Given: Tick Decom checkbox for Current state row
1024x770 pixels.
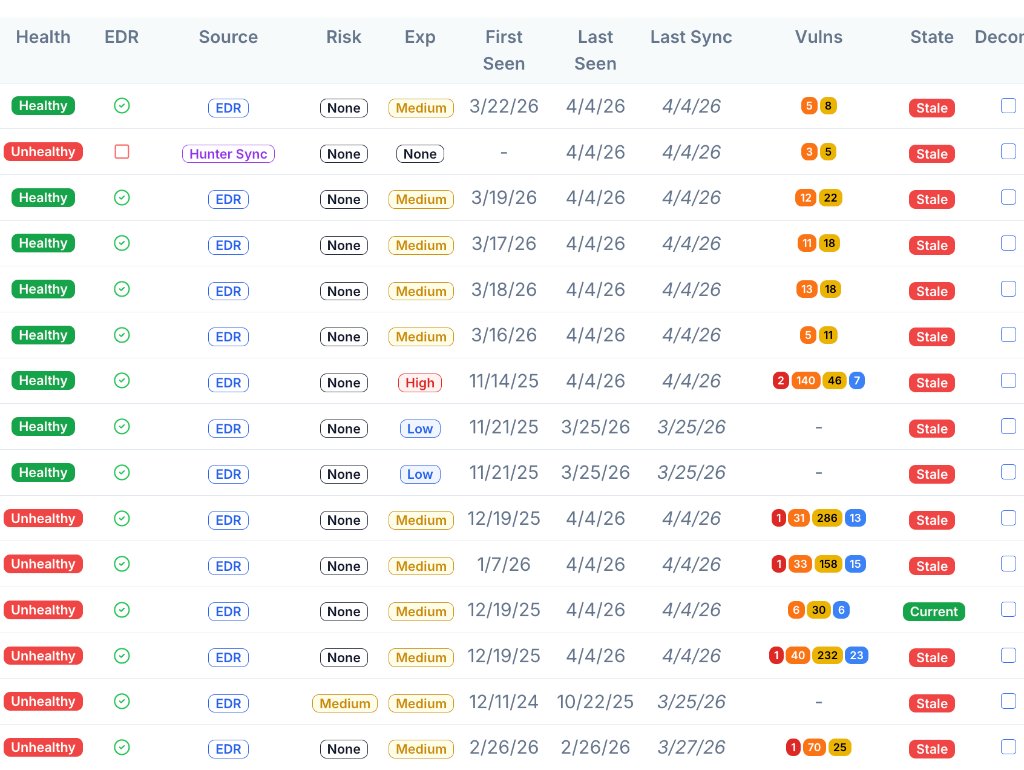Looking at the screenshot, I should click(x=1008, y=609).
